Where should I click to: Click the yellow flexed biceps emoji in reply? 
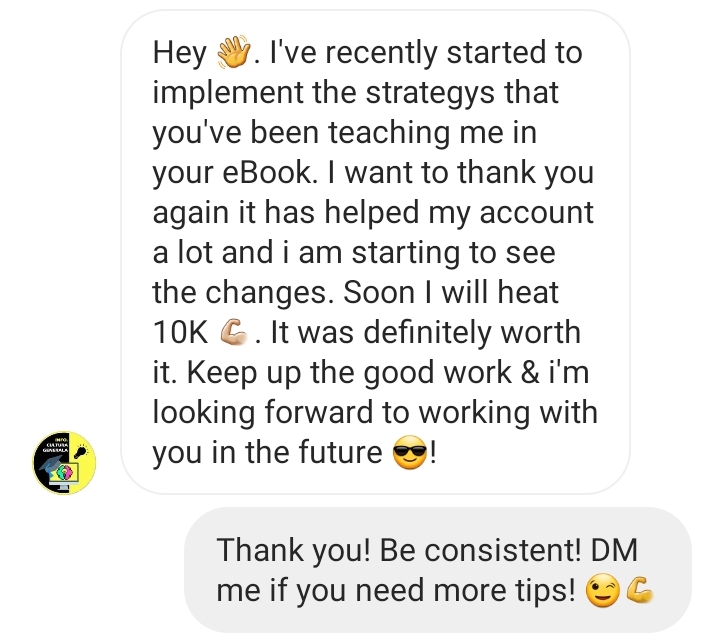coord(640,590)
